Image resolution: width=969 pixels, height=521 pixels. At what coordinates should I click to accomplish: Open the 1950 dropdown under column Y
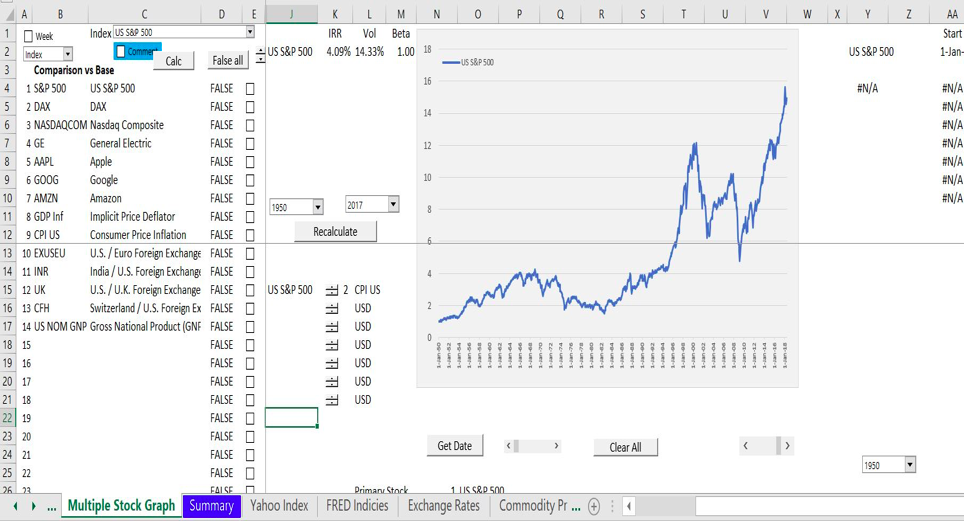click(910, 465)
